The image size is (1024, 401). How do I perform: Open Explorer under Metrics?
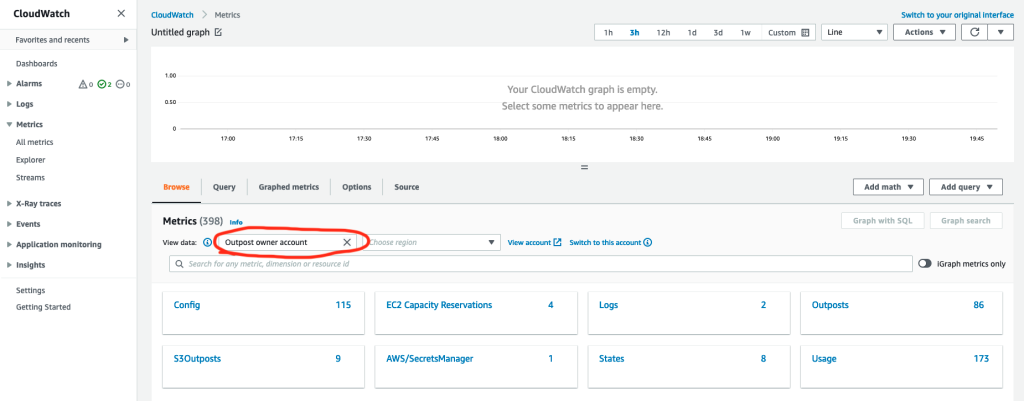point(31,159)
